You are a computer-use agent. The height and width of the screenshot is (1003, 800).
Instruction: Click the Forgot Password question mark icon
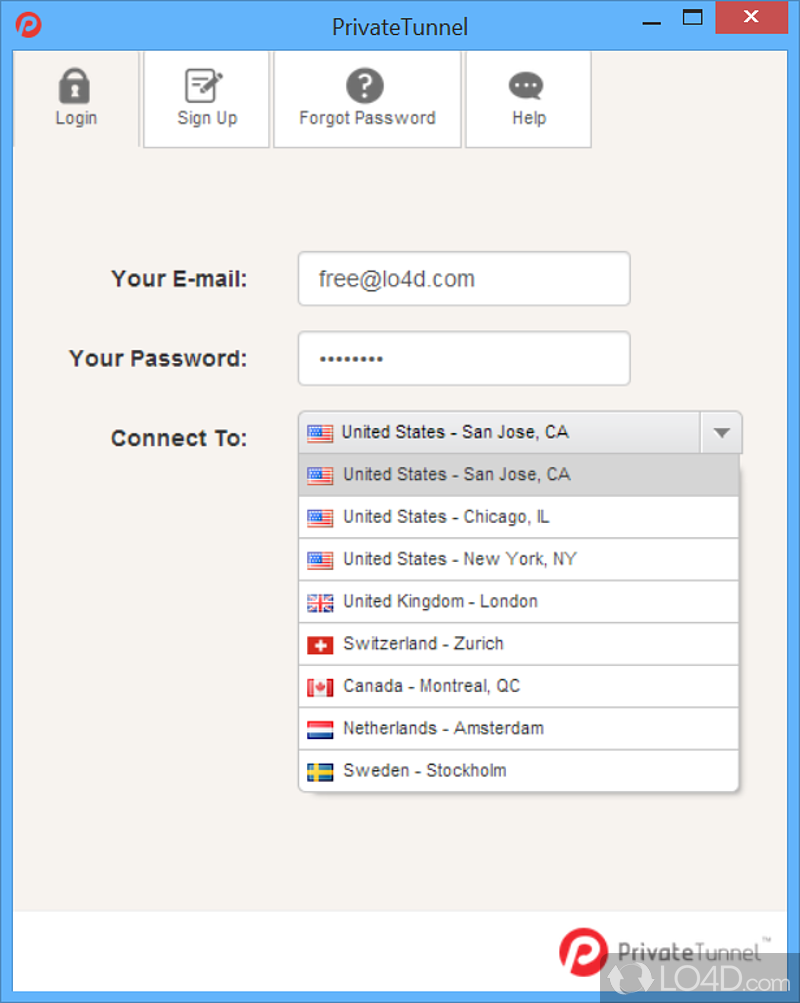[365, 85]
